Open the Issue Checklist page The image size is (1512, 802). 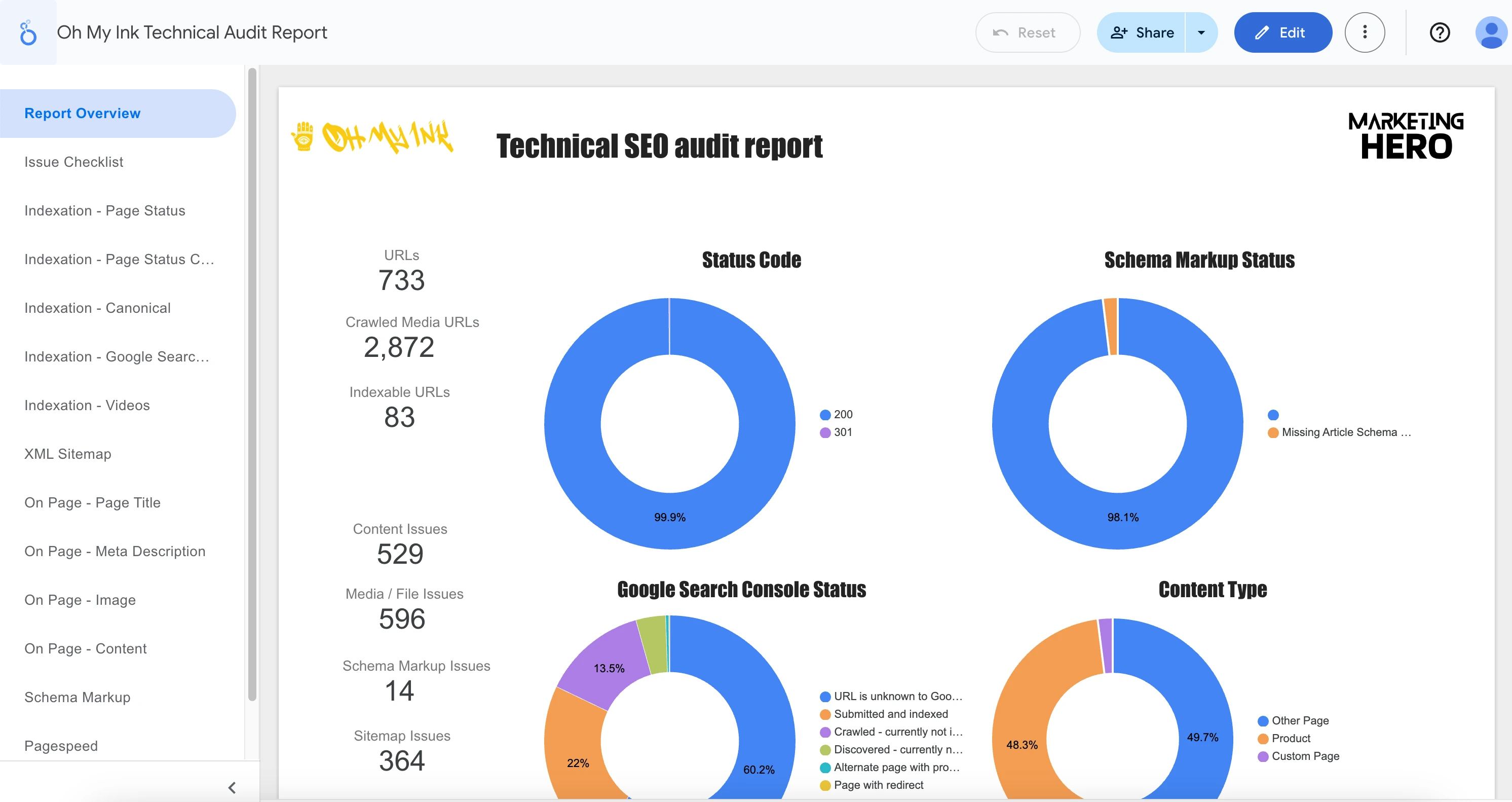click(74, 161)
